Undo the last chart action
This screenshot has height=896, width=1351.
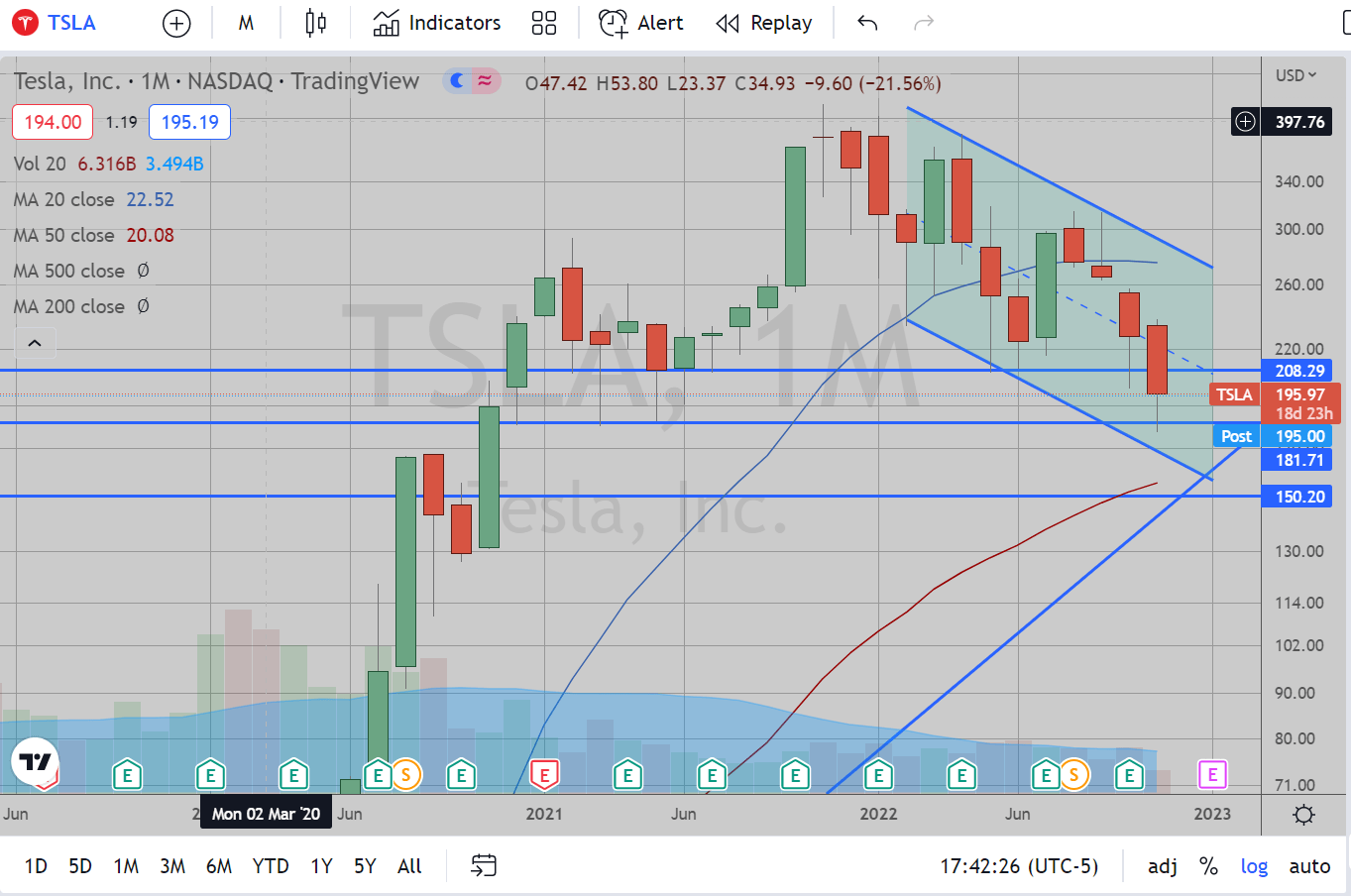click(867, 23)
